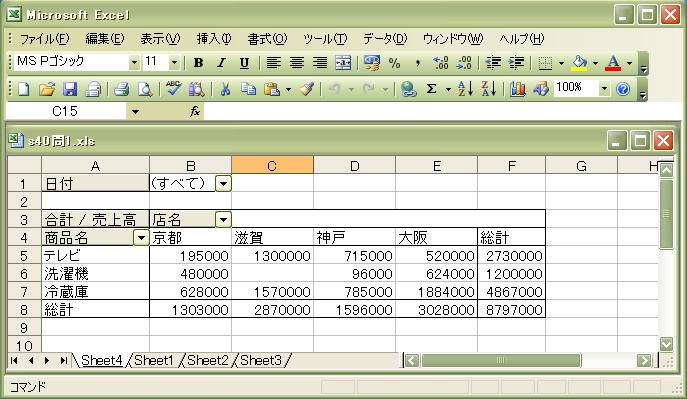This screenshot has width=687, height=399.
Task: Go to last sheet tab button
Action: point(64,360)
